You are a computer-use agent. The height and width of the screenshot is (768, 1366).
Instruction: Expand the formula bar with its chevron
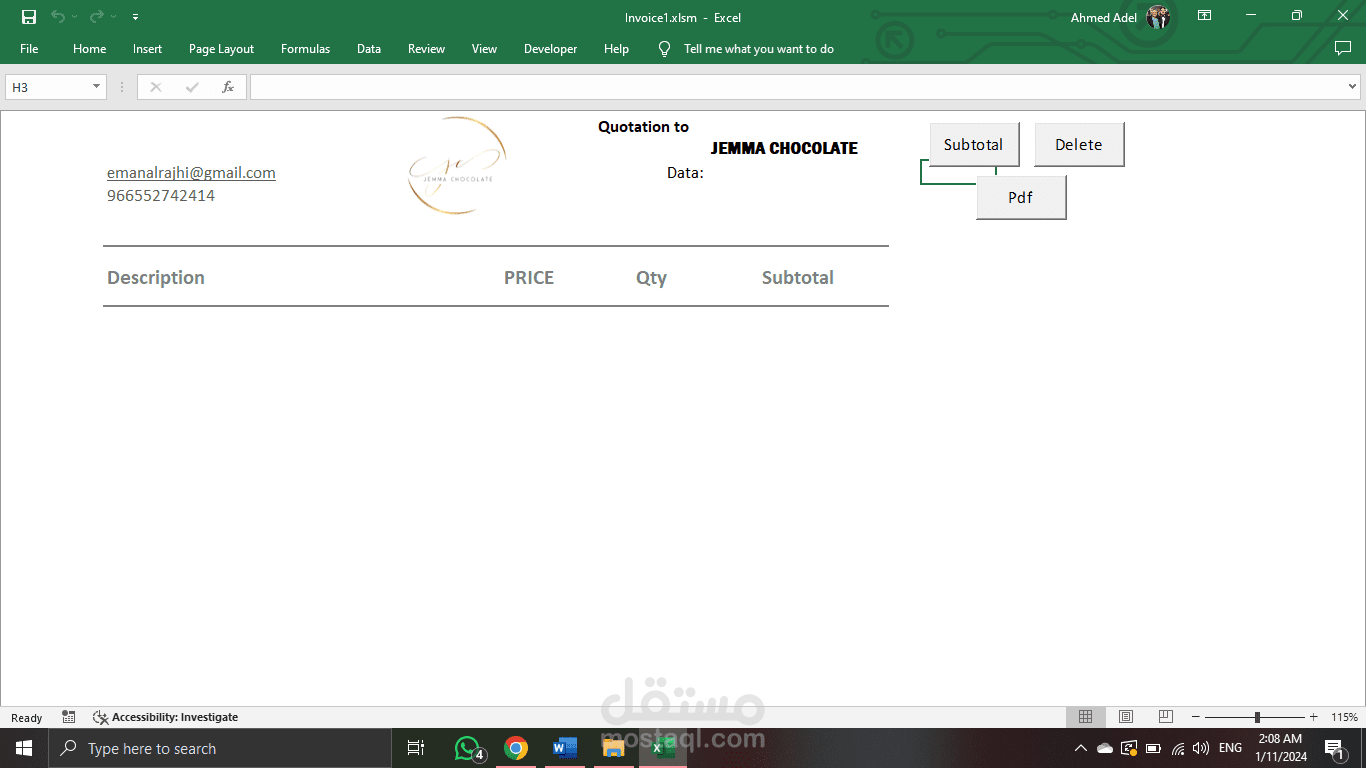point(1353,87)
